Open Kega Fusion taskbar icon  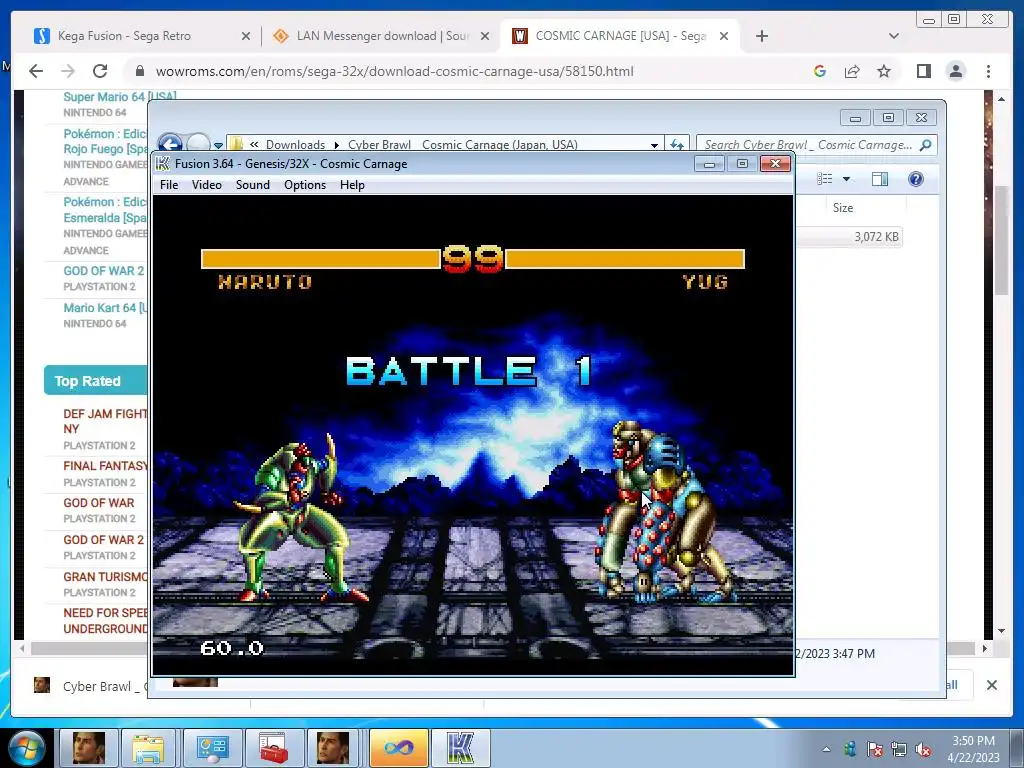(461, 748)
